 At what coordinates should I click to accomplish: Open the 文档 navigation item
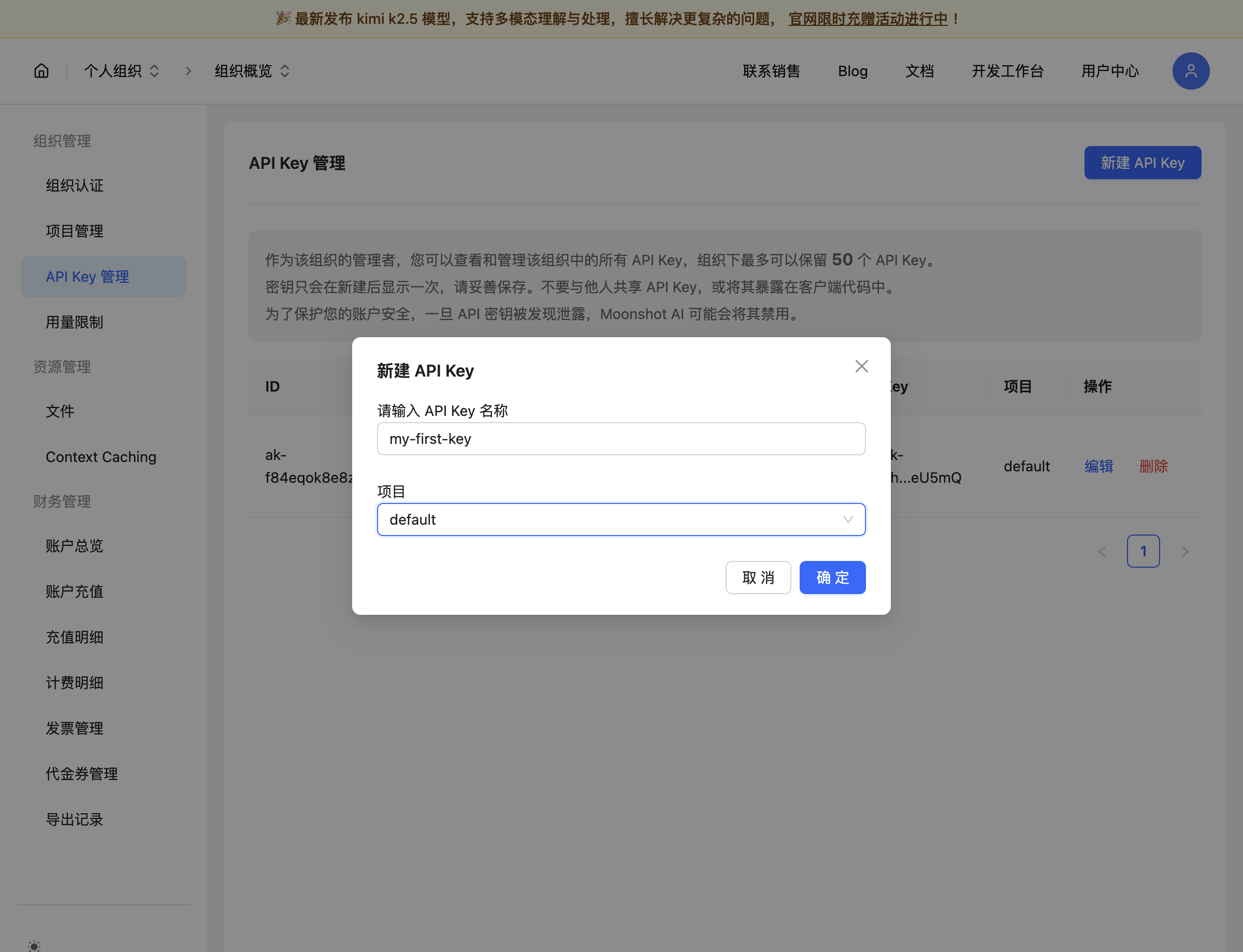click(x=918, y=71)
